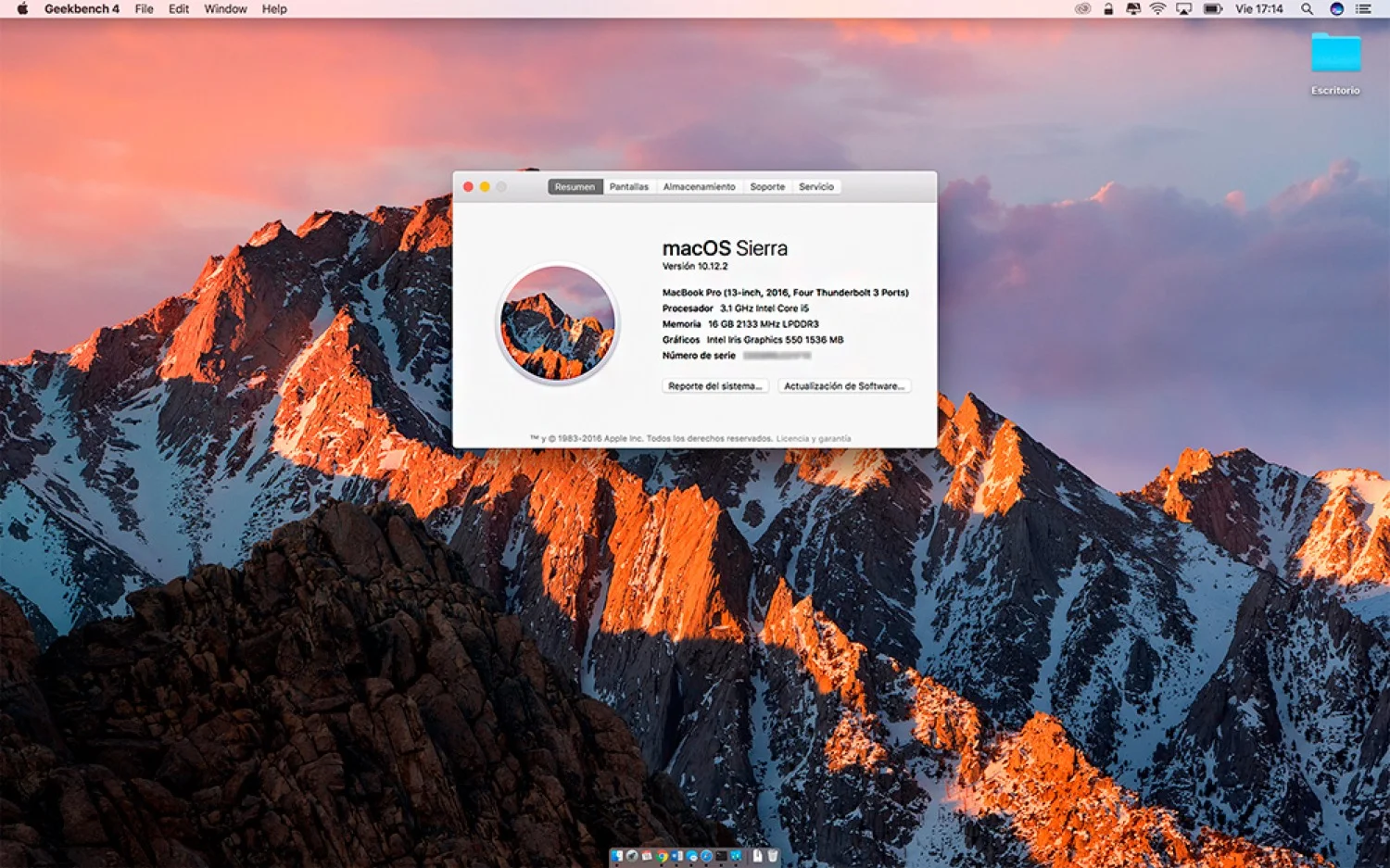Open the Geekbench icon in the Dock
This screenshot has width=1390, height=868.
point(736,856)
